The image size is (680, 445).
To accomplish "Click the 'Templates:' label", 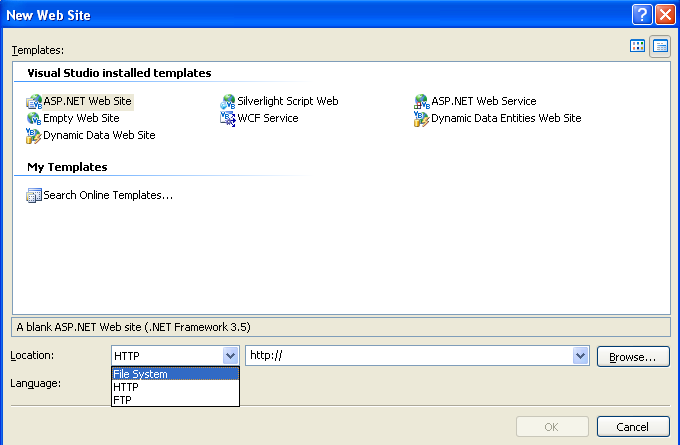I will [38, 50].
